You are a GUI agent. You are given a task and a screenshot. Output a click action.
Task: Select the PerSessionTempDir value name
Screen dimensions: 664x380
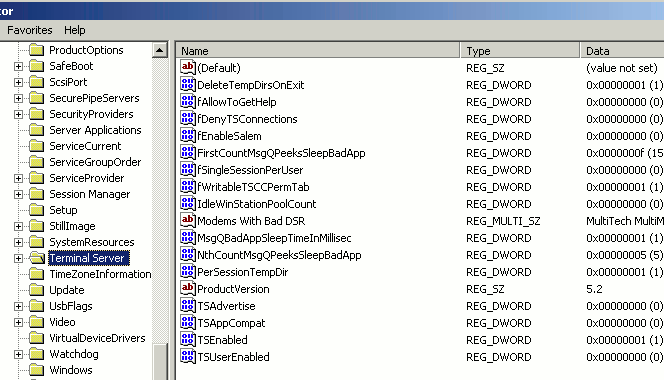pos(243,272)
